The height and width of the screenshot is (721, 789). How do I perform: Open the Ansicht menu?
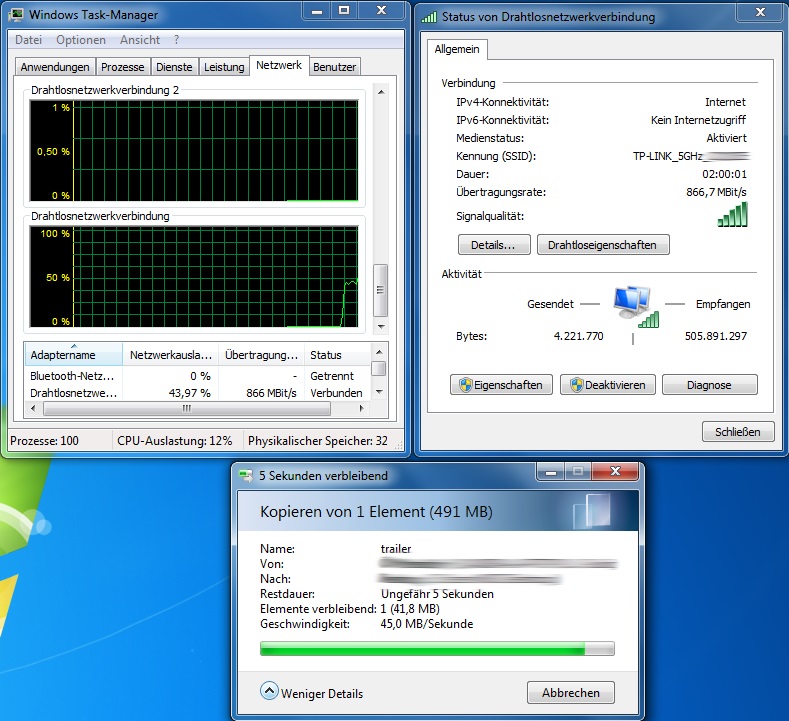point(139,40)
